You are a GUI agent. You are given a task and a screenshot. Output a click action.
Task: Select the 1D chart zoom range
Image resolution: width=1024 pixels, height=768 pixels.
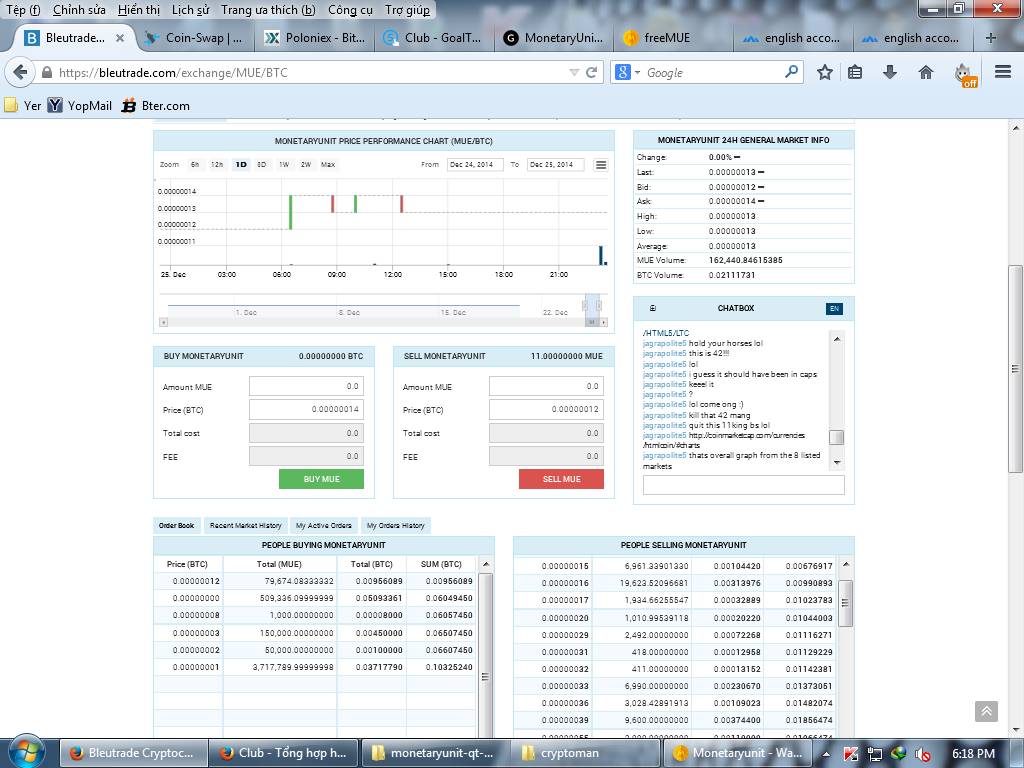pos(241,164)
